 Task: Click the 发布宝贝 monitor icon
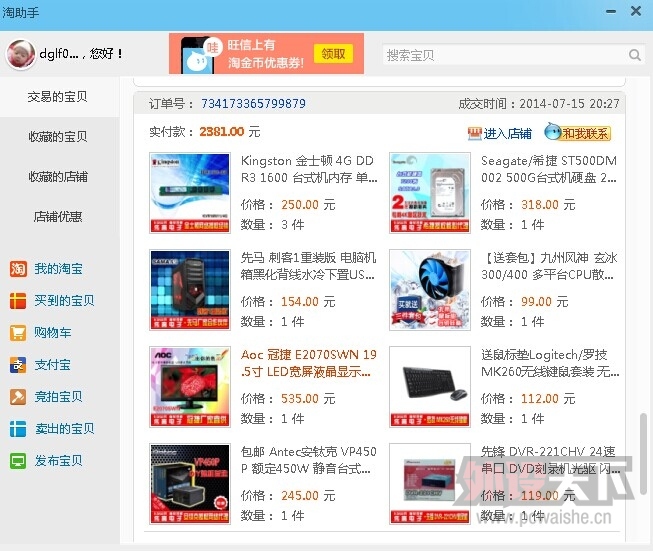point(18,461)
